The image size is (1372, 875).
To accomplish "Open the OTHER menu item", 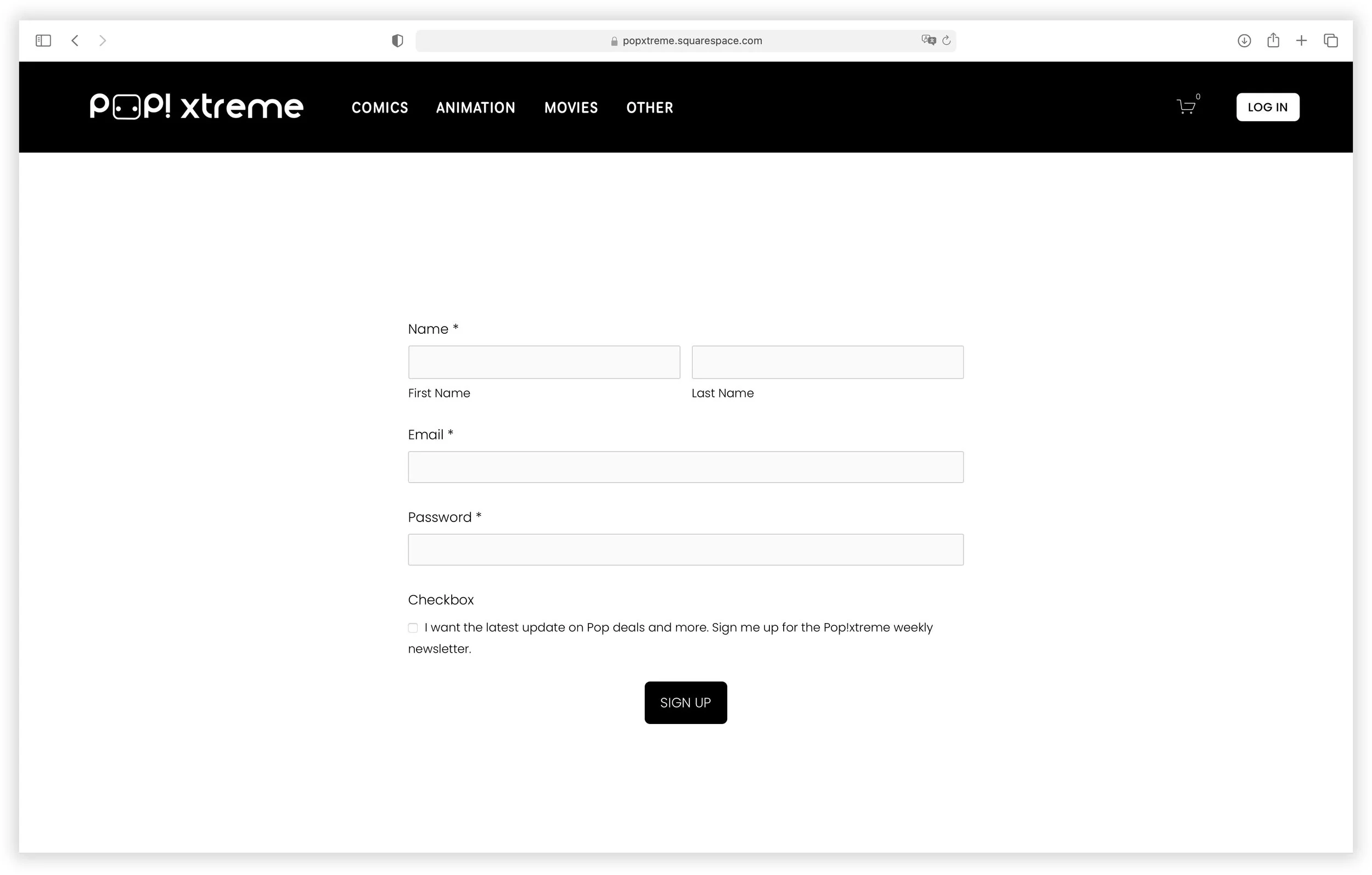I will pyautogui.click(x=650, y=108).
